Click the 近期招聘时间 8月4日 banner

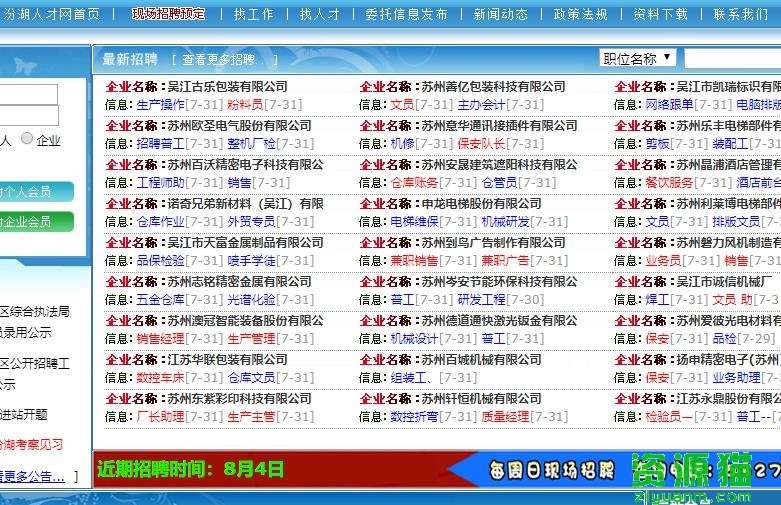pyautogui.click(x=191, y=469)
